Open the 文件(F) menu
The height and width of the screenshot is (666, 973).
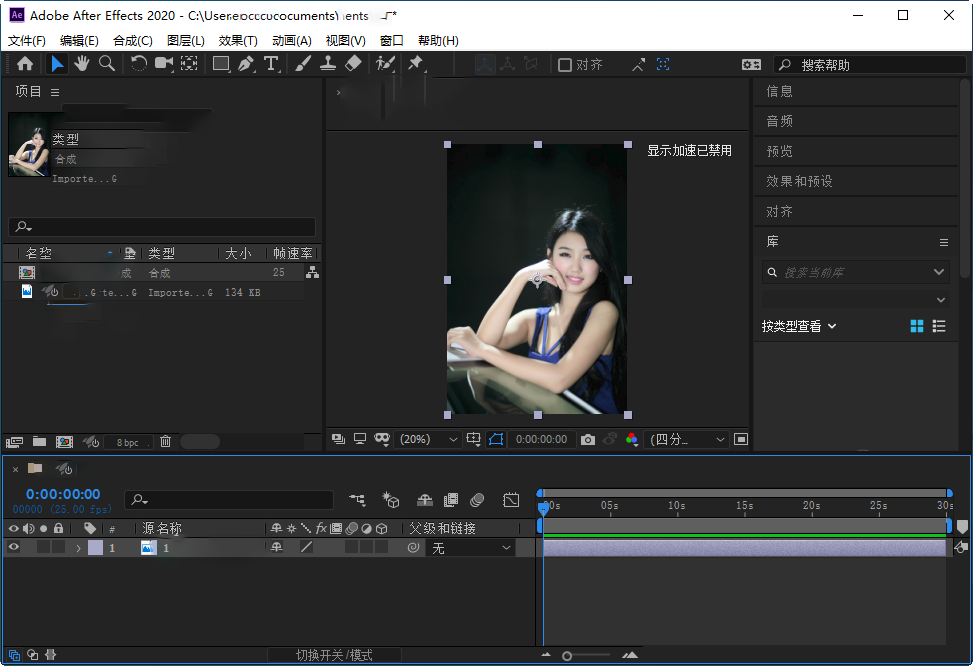tap(27, 40)
